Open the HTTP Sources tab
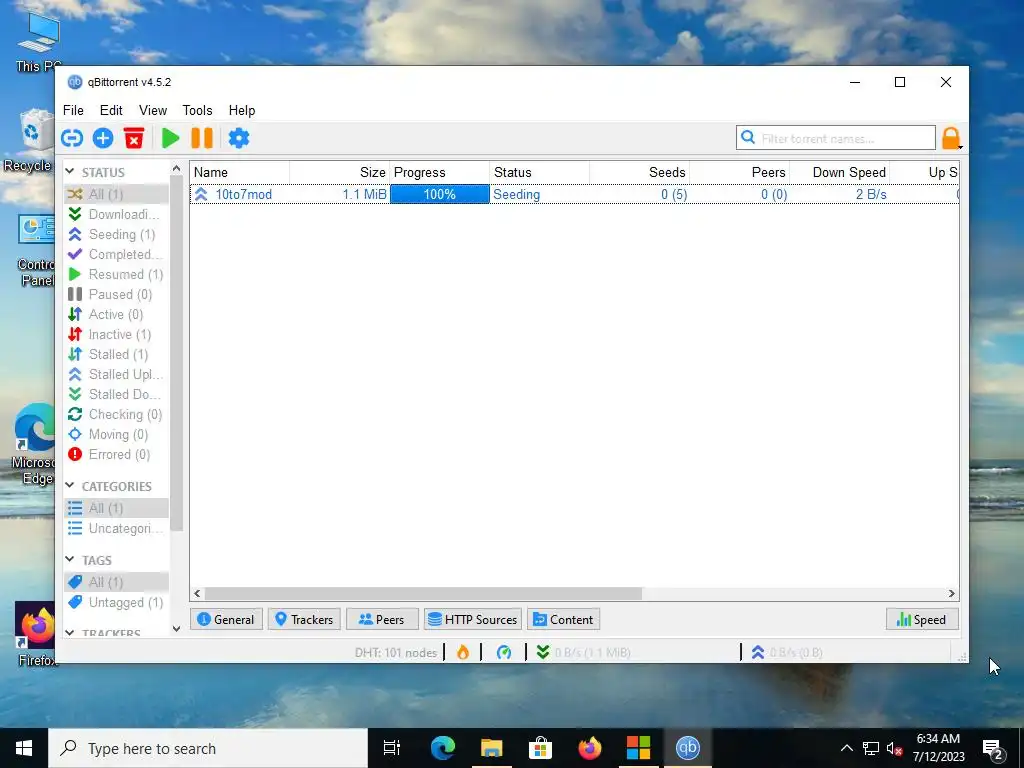 tap(473, 619)
